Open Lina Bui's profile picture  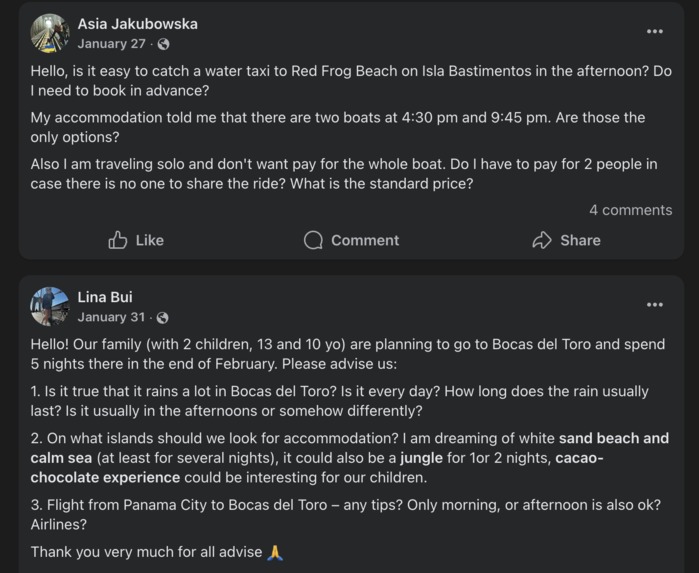click(x=49, y=306)
